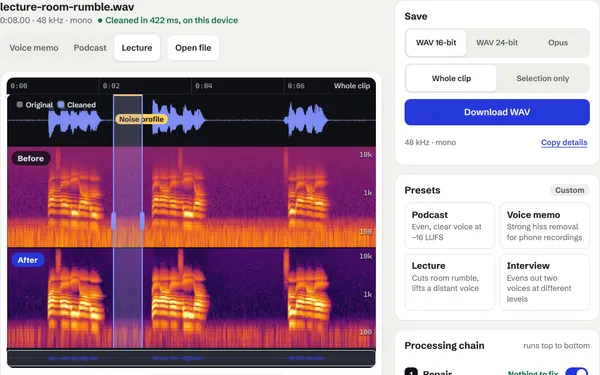Click the Whole clip timeline label
600x375 pixels.
point(352,86)
